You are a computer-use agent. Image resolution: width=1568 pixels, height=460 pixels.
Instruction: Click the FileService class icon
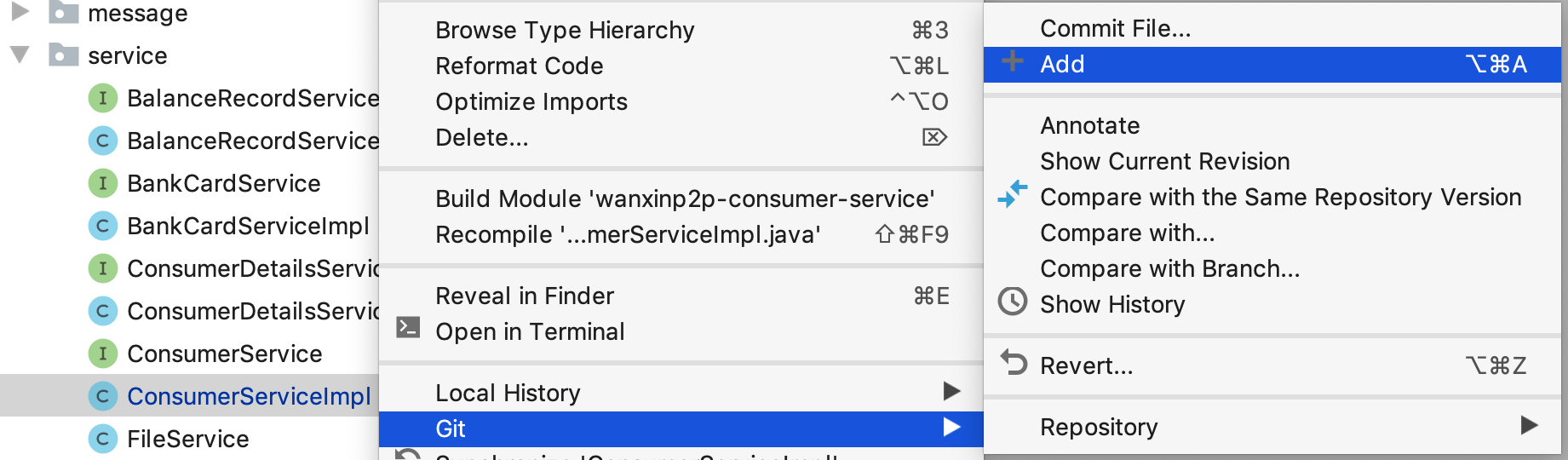(x=103, y=439)
